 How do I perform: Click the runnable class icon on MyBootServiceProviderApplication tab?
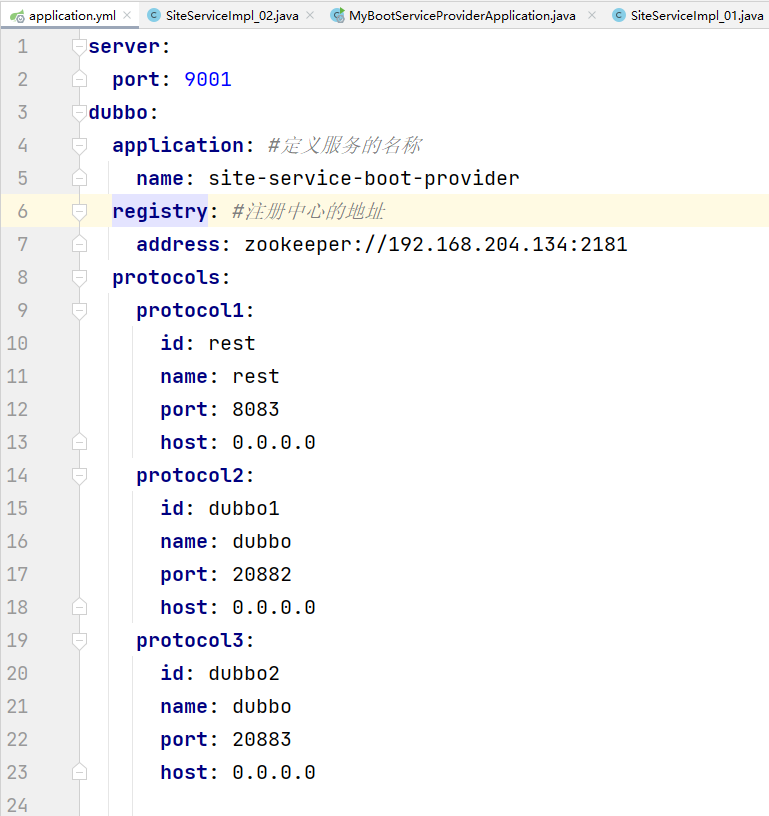pos(338,16)
